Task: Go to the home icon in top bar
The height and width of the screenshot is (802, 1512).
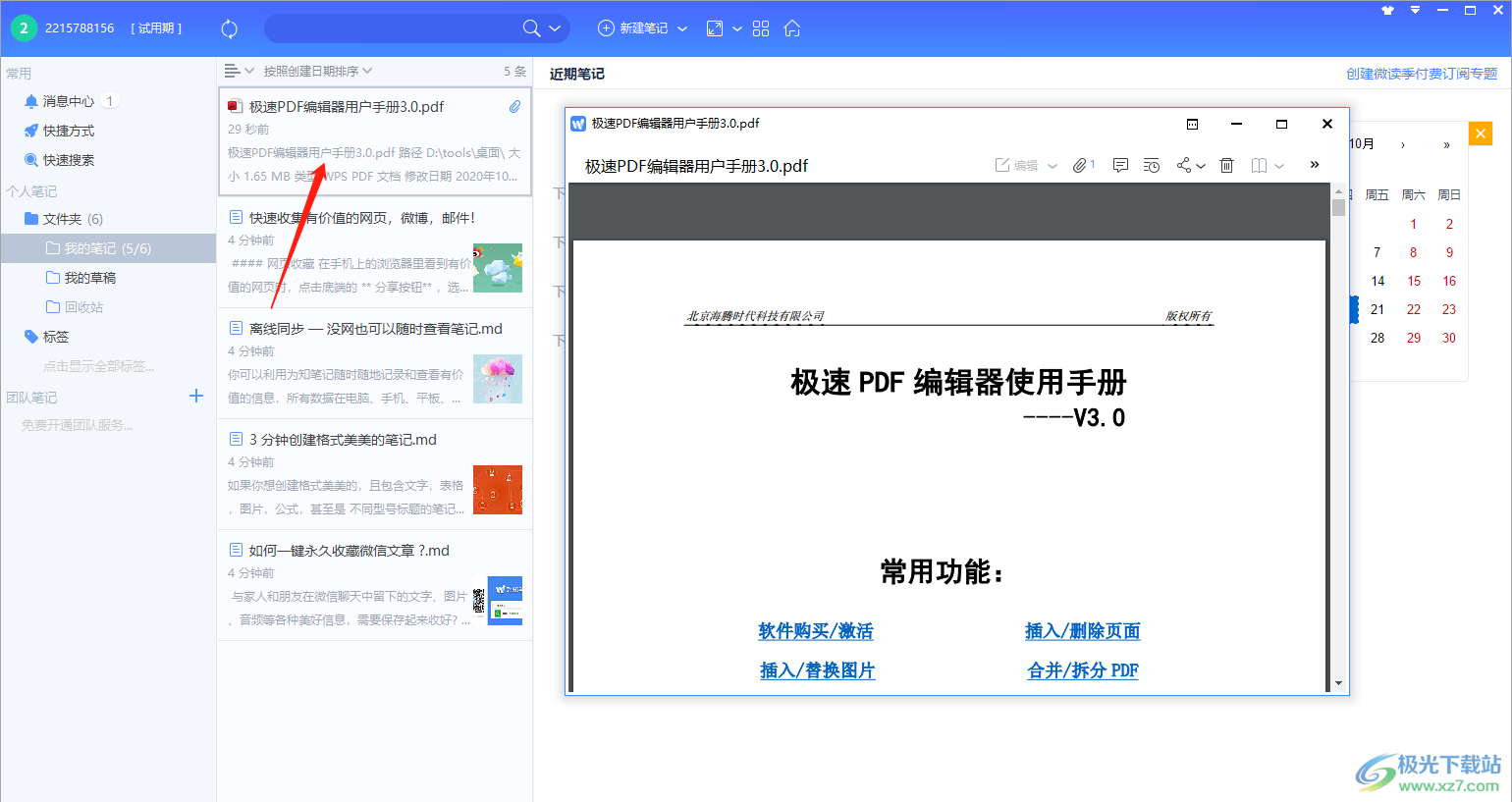Action: click(x=792, y=28)
